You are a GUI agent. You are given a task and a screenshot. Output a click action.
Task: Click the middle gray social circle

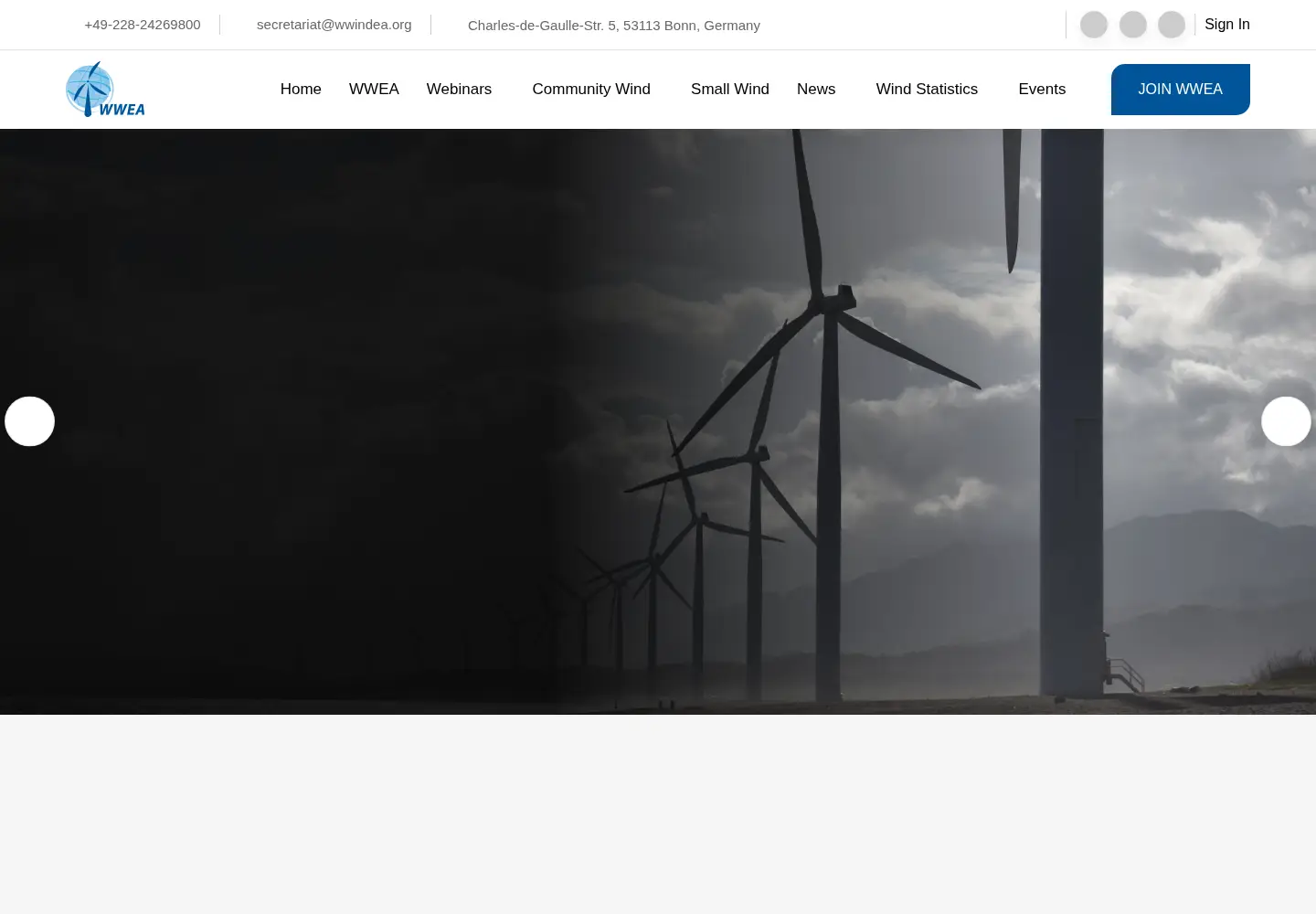[x=1133, y=25]
